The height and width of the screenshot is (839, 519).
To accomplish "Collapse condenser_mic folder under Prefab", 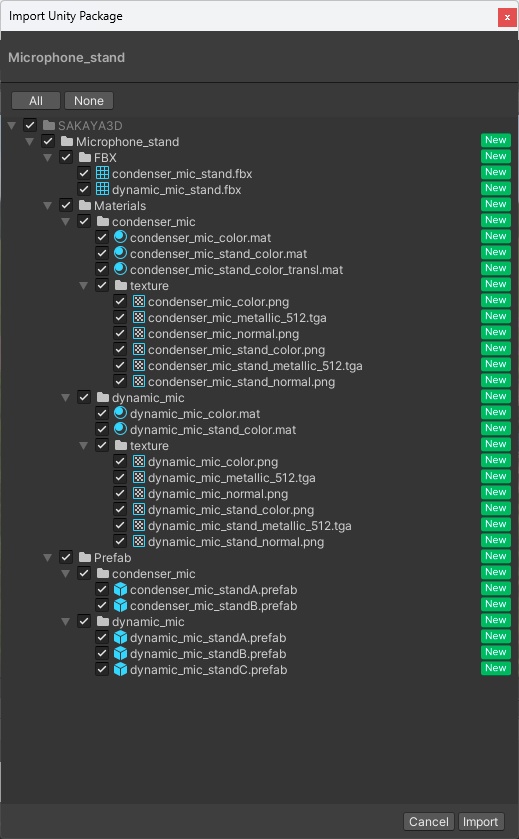I will pyautogui.click(x=66, y=574).
